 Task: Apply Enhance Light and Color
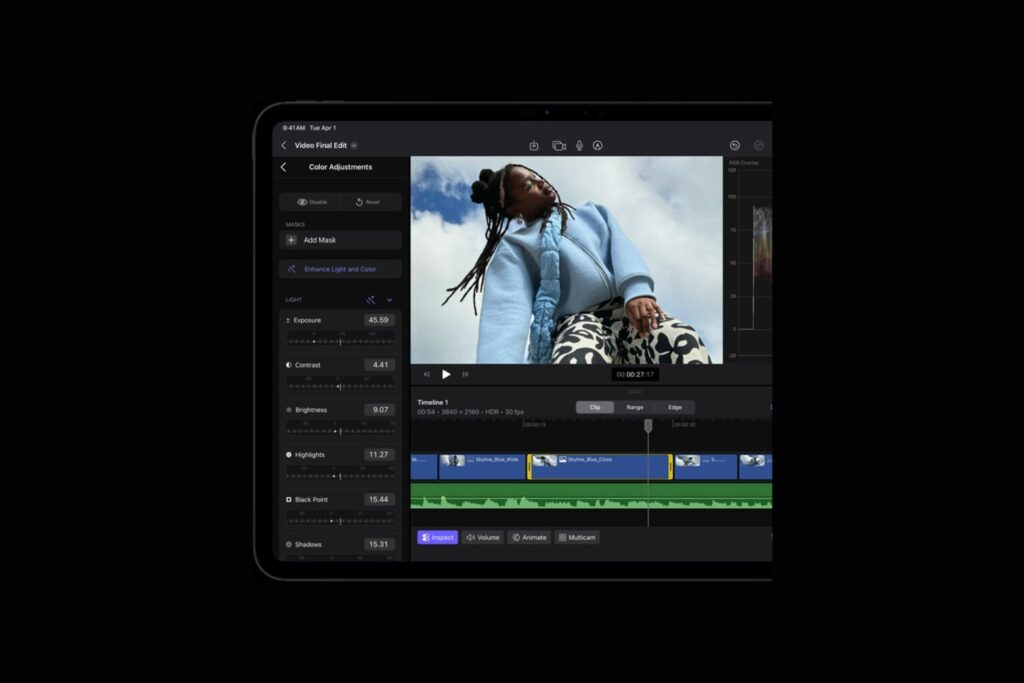(x=340, y=269)
